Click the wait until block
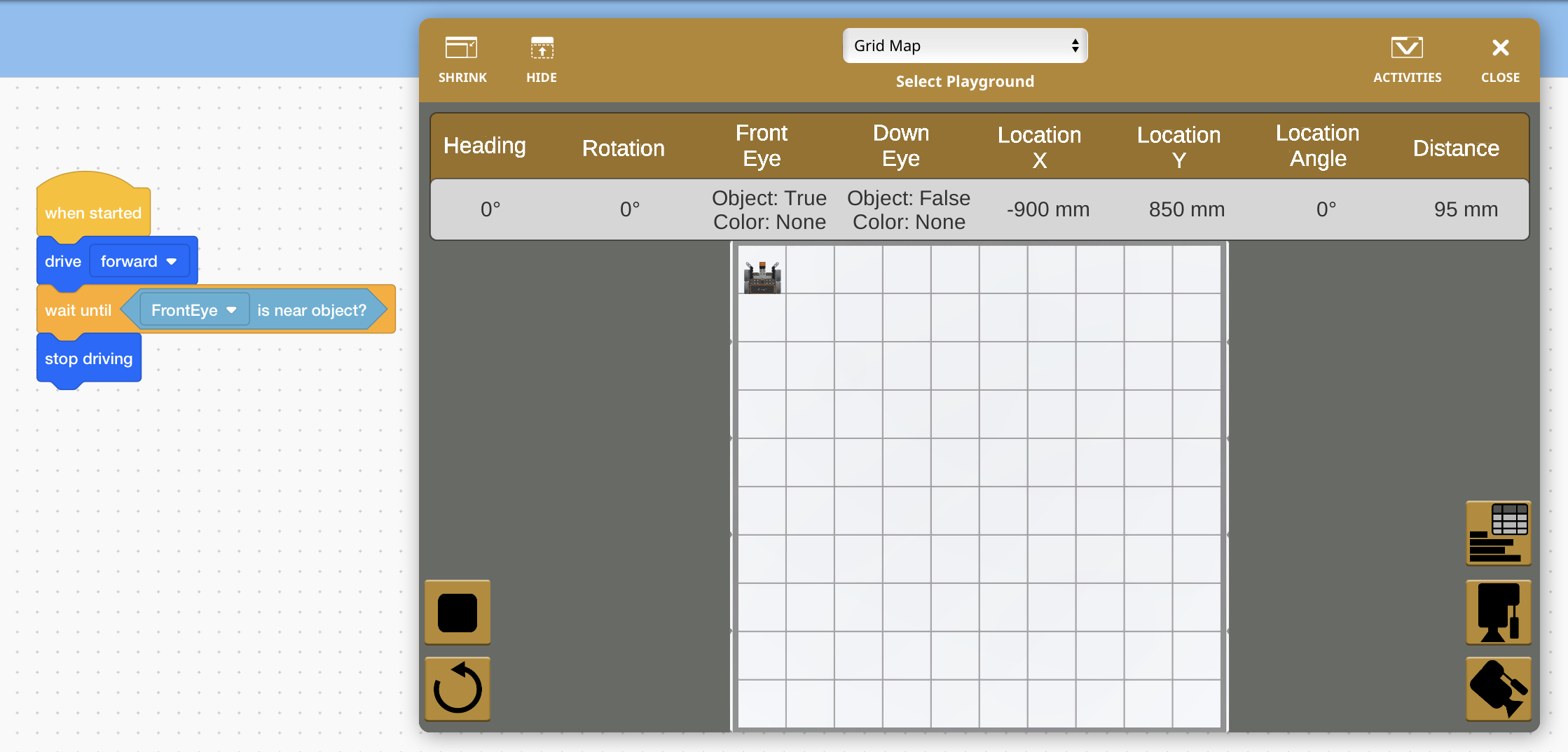 coord(77,310)
